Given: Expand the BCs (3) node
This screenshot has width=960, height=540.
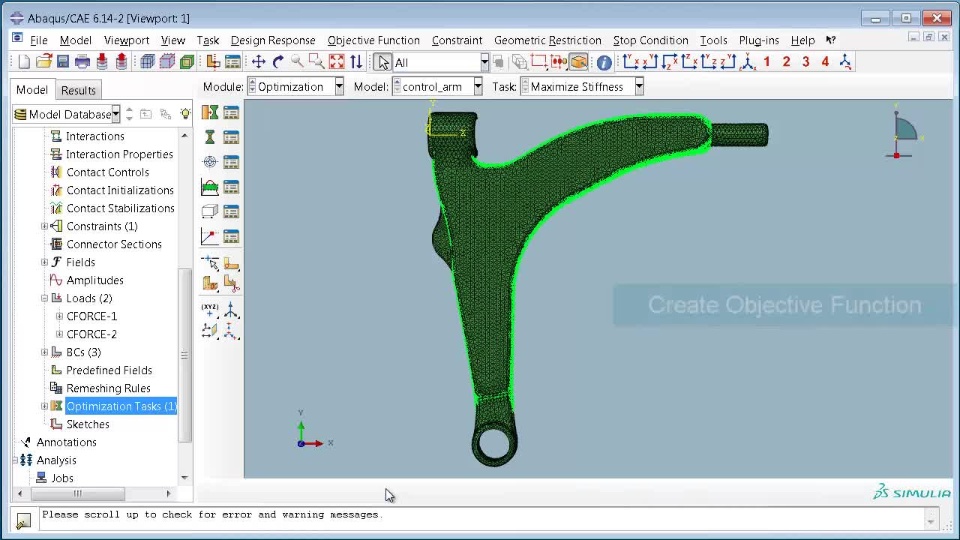Looking at the screenshot, I should 45,352.
